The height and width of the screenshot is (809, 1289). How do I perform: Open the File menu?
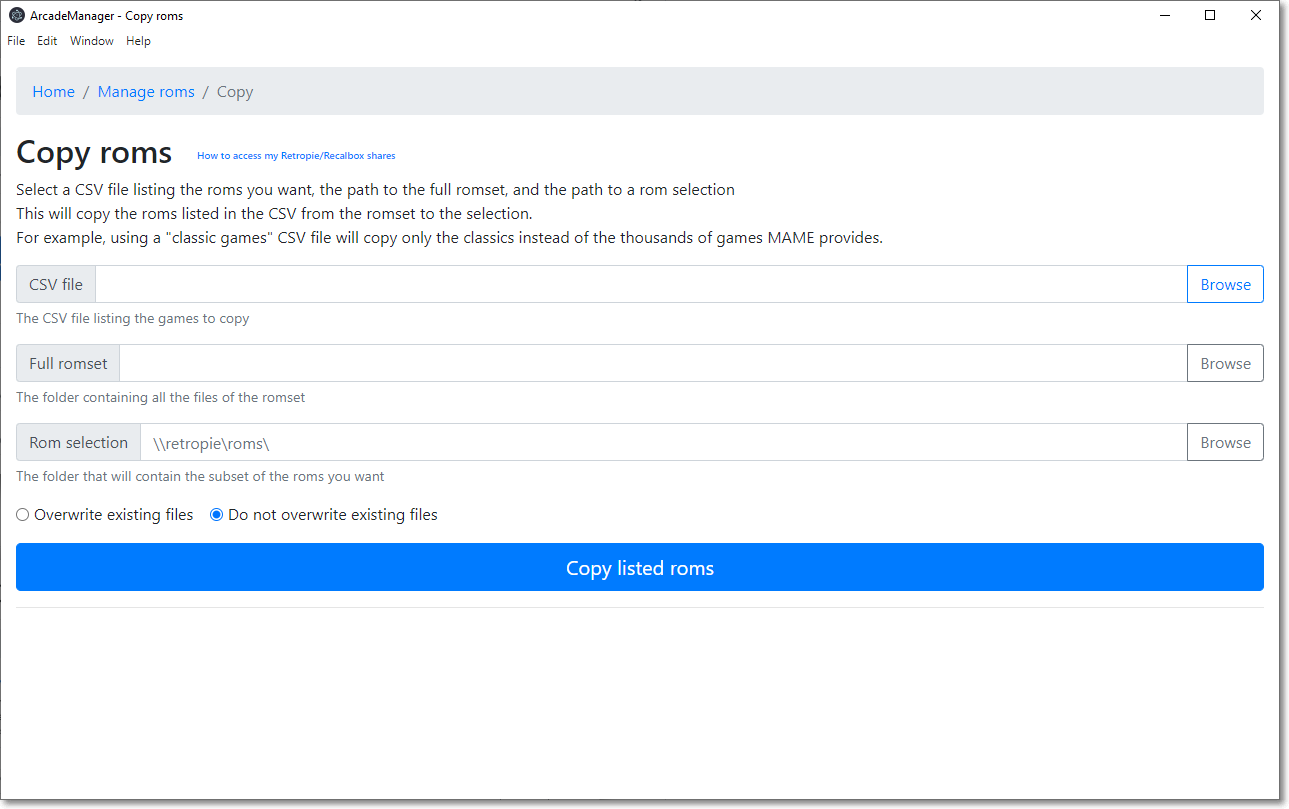(16, 41)
